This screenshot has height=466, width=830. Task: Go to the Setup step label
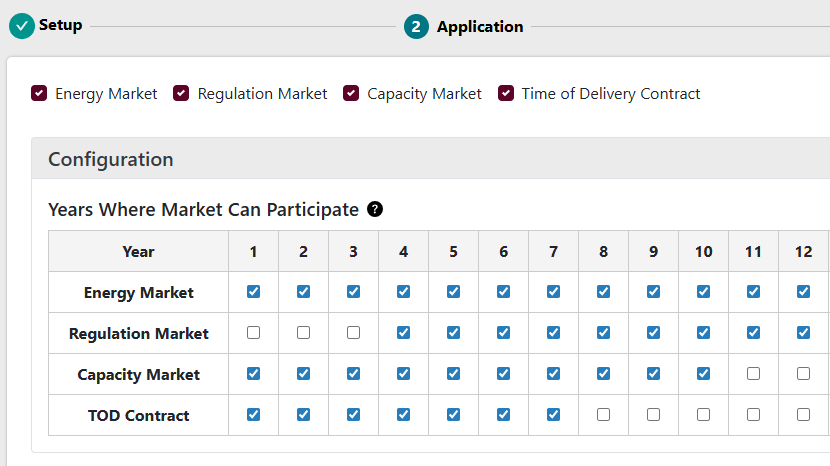click(61, 25)
